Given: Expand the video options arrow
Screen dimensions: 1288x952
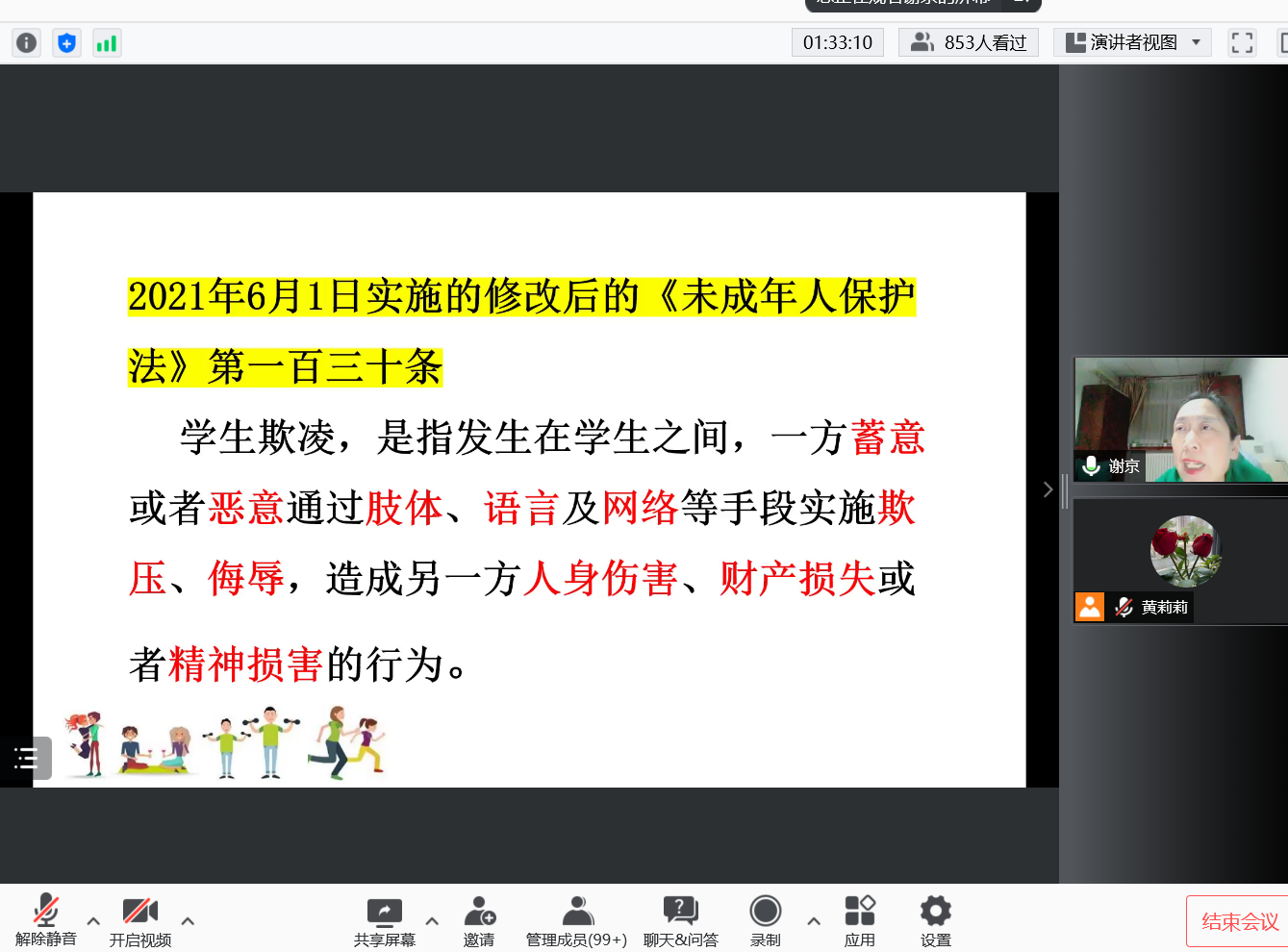Looking at the screenshot, I should pos(188,920).
